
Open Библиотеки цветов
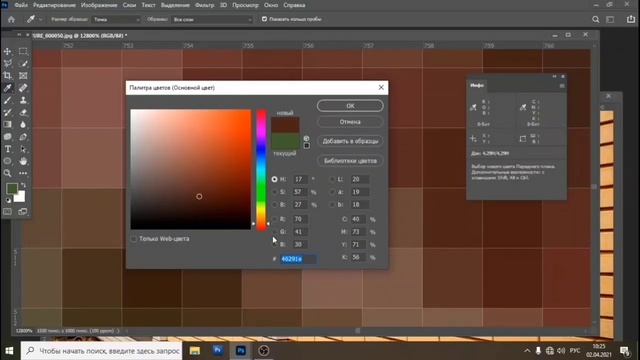350,161
